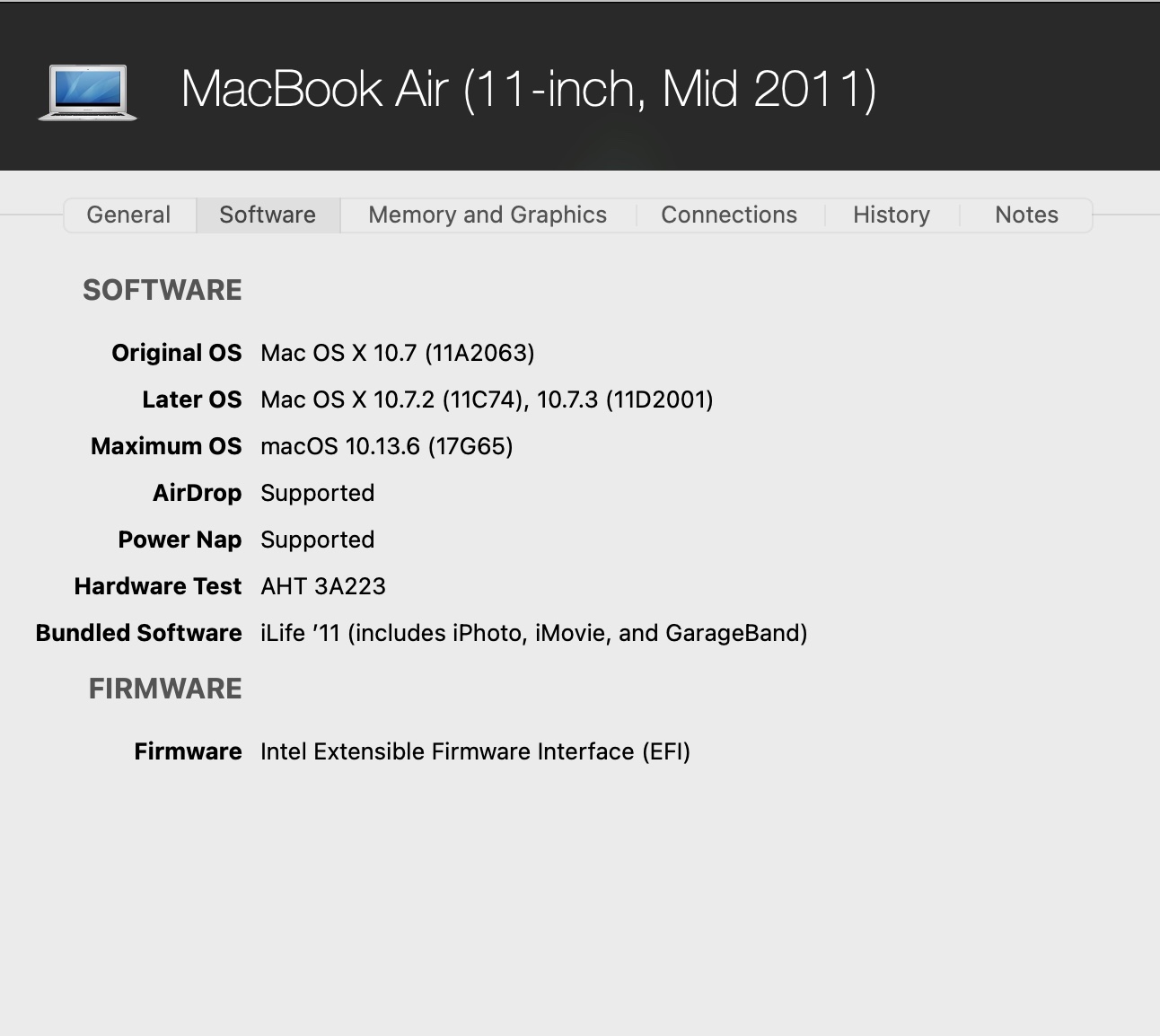
Task: Click the Maximum OS value macOS 10.13.6
Action: (x=387, y=447)
